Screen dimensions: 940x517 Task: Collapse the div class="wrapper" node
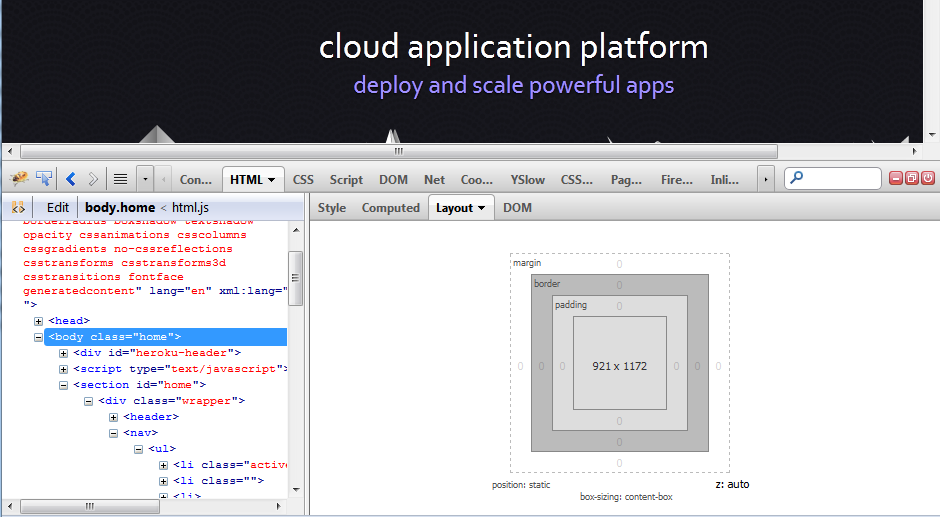click(89, 401)
